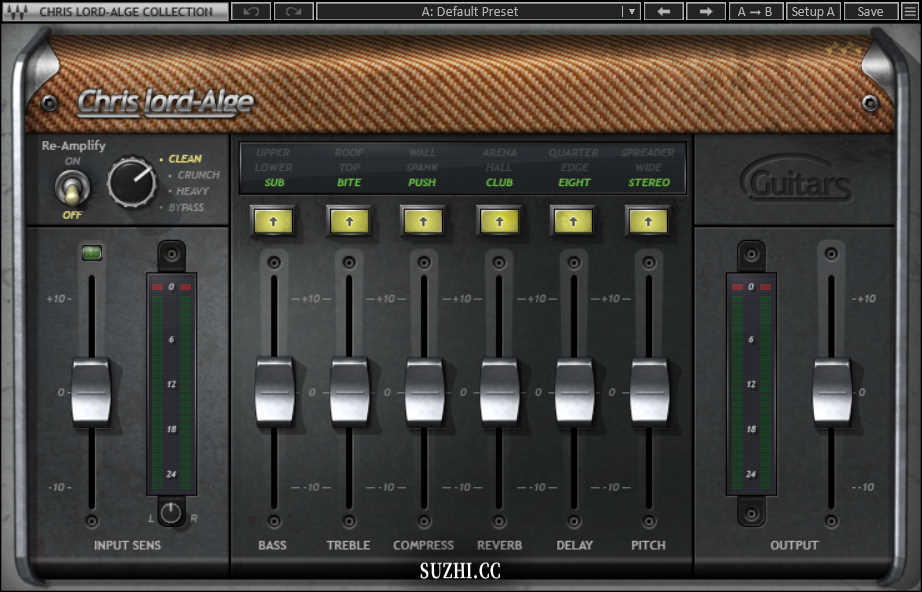Click the OUTPUT fader handle

[831, 391]
